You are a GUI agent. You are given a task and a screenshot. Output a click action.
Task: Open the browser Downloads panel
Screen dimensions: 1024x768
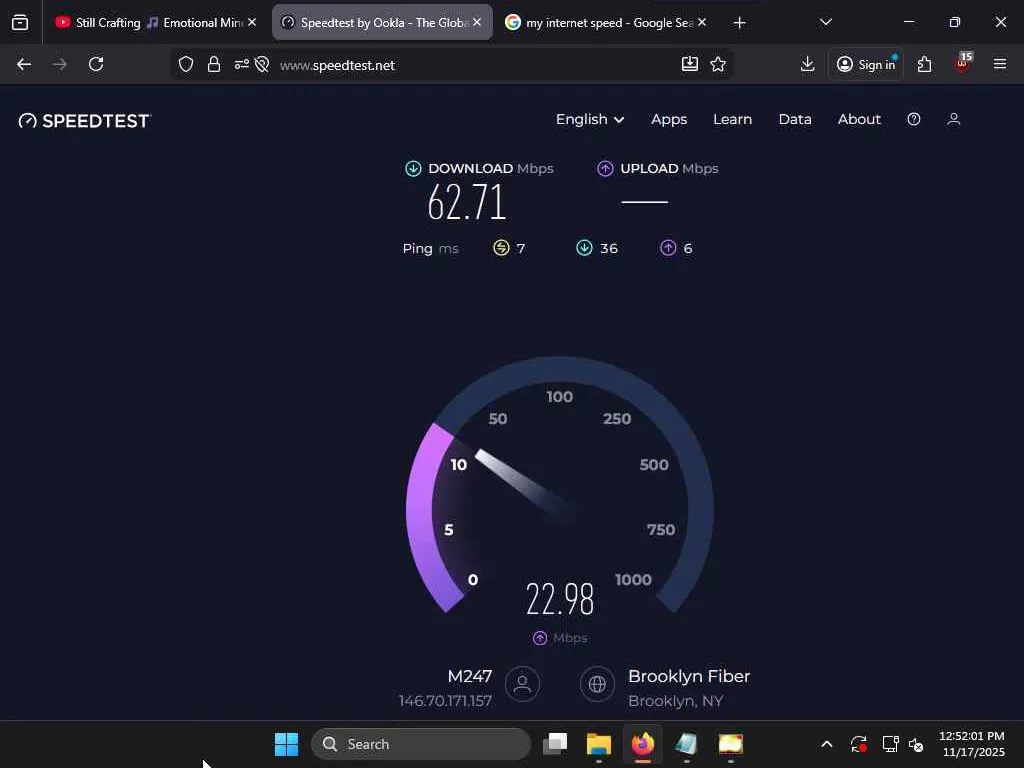(807, 64)
